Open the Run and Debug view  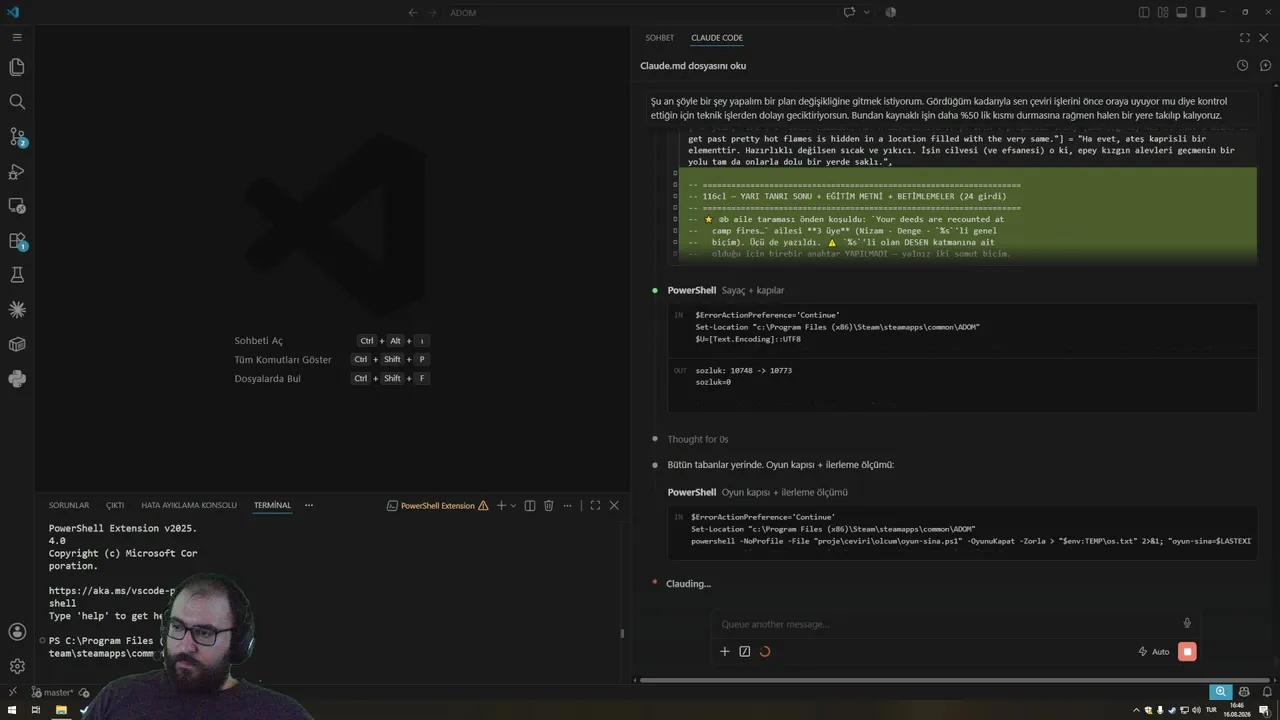tap(17, 171)
